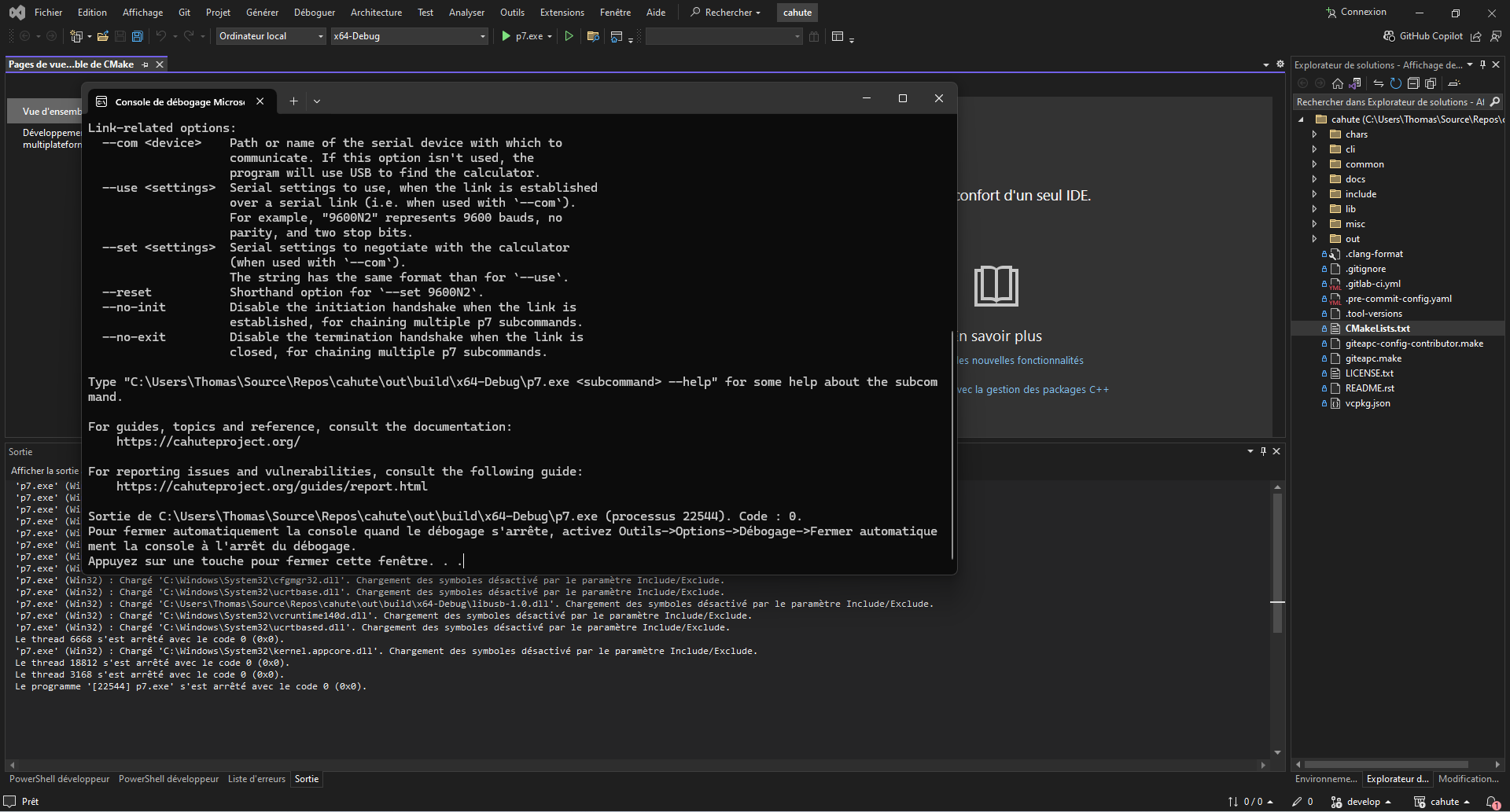Open new console tab with plus icon

[x=293, y=101]
